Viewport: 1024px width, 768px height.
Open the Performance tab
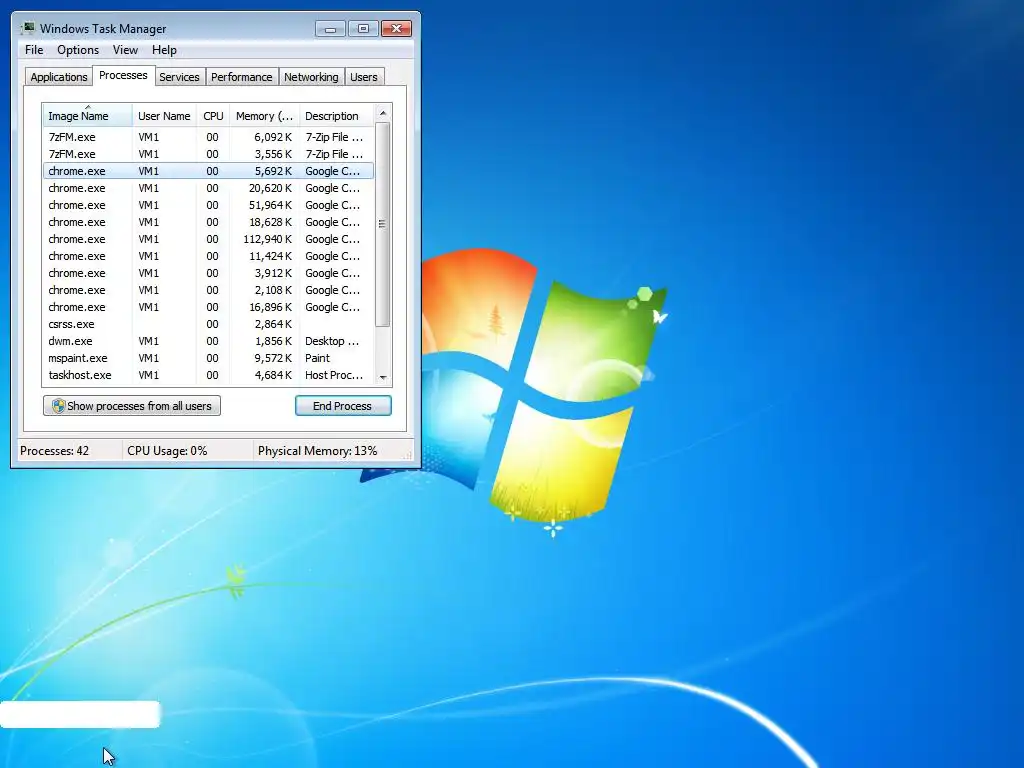click(x=242, y=77)
